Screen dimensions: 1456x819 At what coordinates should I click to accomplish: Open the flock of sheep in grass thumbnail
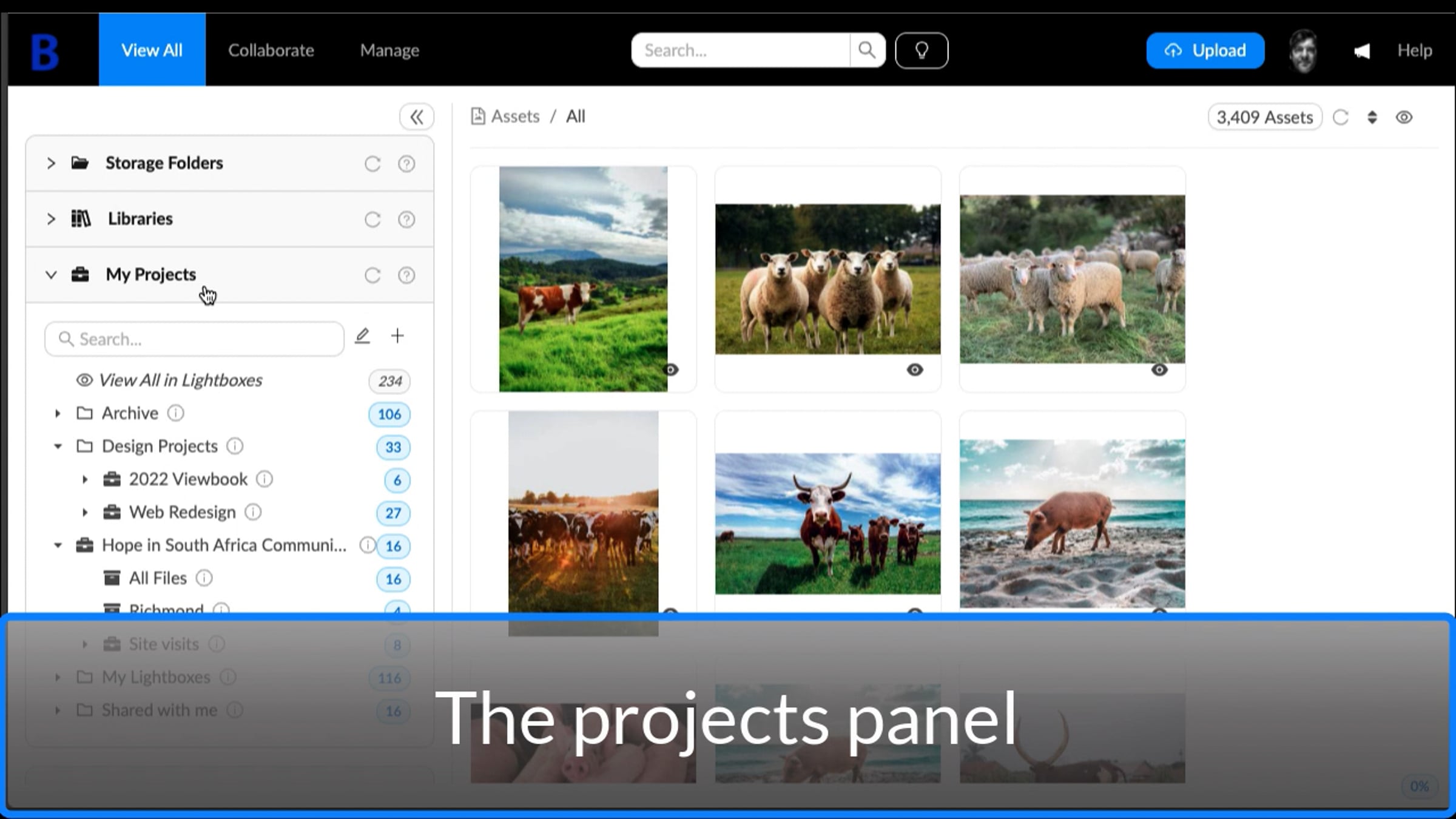pyautogui.click(x=1072, y=279)
